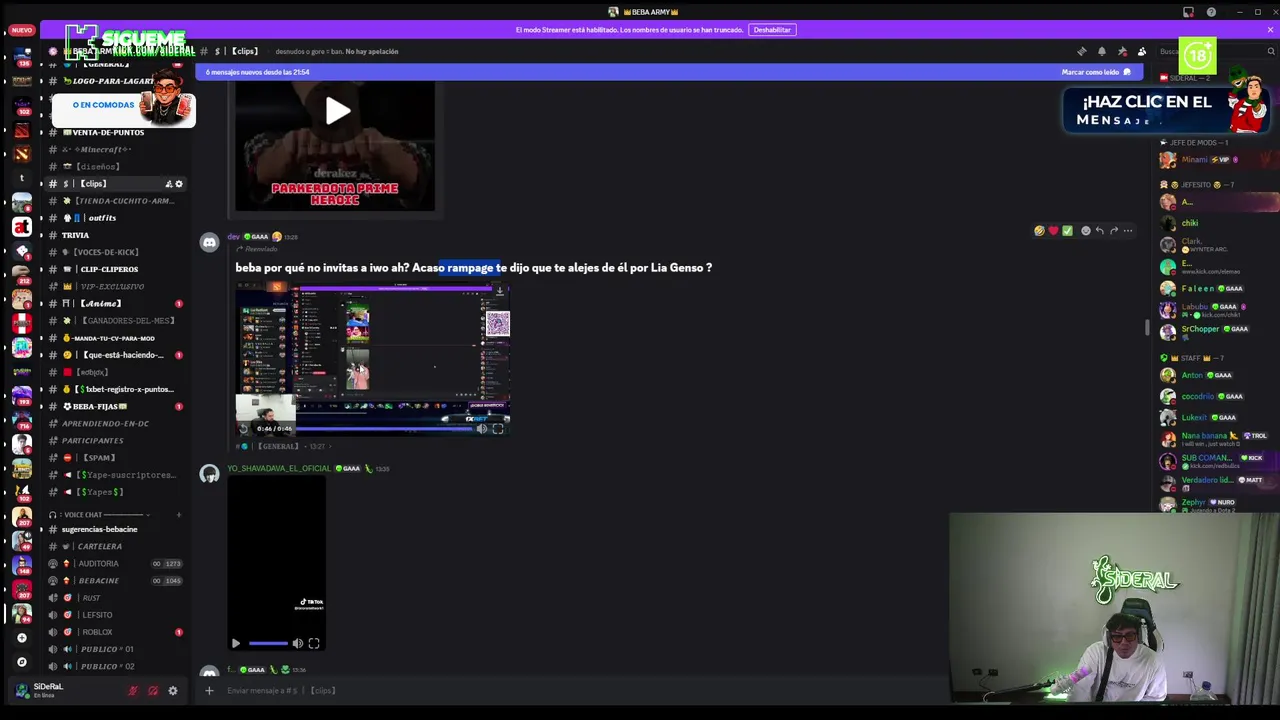Screen dimensions: 1280x720
Task: Toggle the member list icon
Action: pyautogui.click(x=1142, y=51)
